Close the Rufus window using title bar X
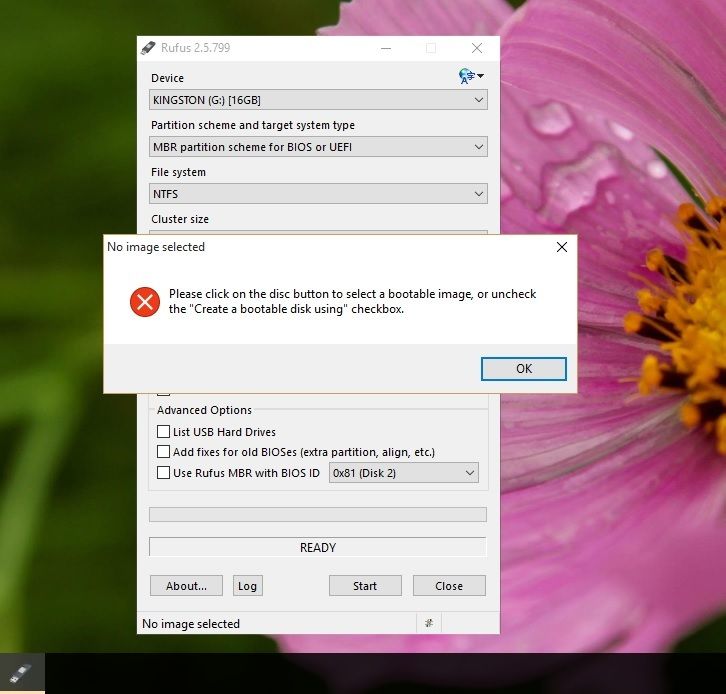726x694 pixels. (x=477, y=48)
